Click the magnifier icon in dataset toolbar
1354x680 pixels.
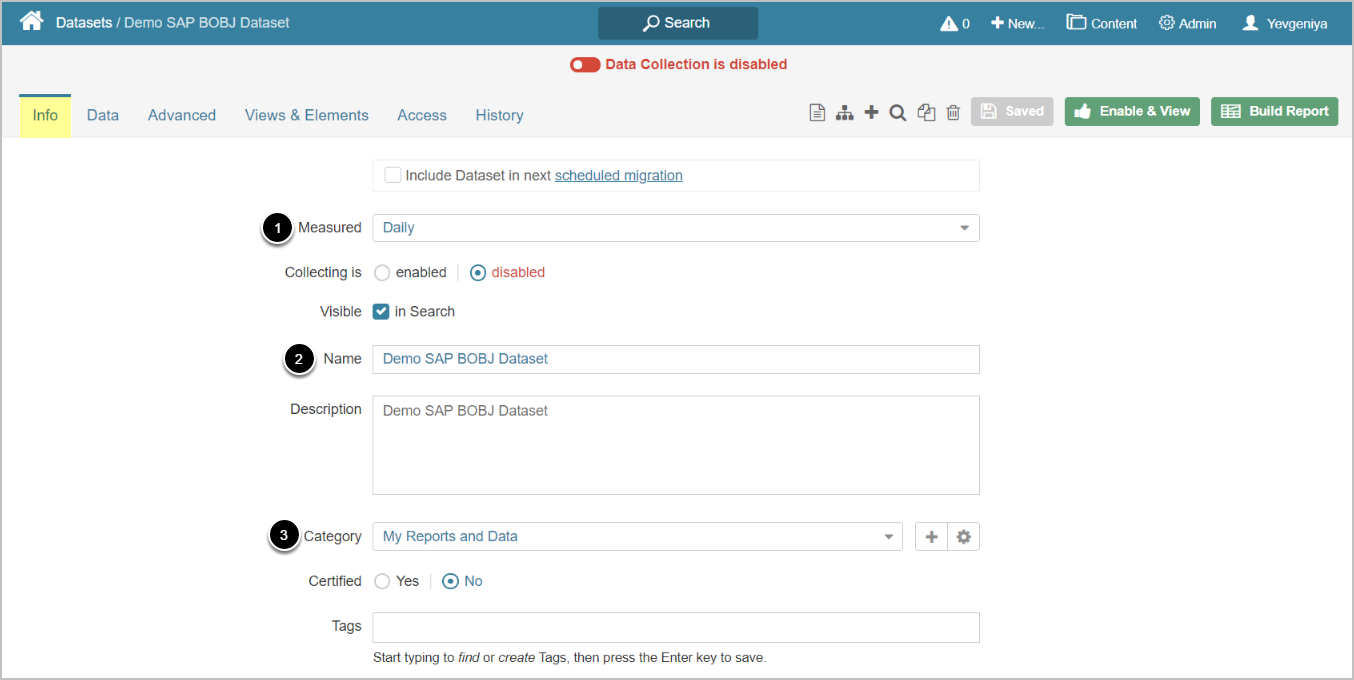(898, 113)
